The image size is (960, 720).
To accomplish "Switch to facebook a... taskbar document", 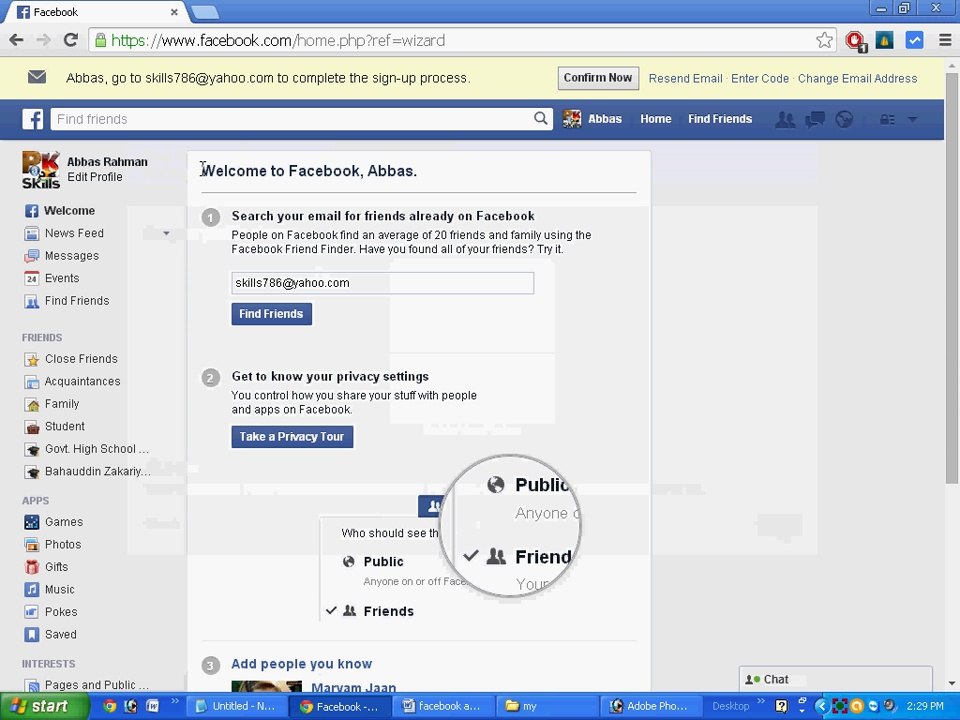I will click(x=443, y=707).
